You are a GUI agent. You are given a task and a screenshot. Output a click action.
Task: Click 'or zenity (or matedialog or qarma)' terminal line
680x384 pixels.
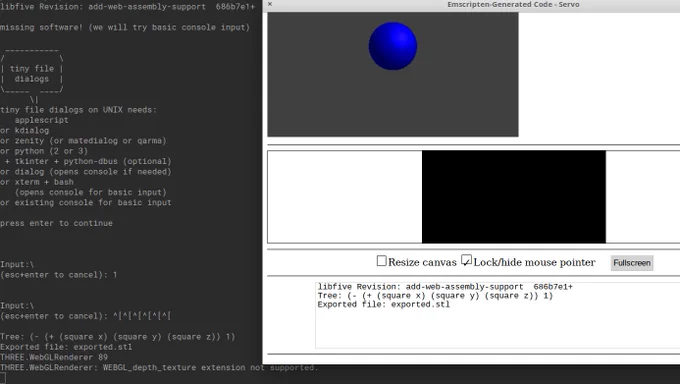coord(83,141)
